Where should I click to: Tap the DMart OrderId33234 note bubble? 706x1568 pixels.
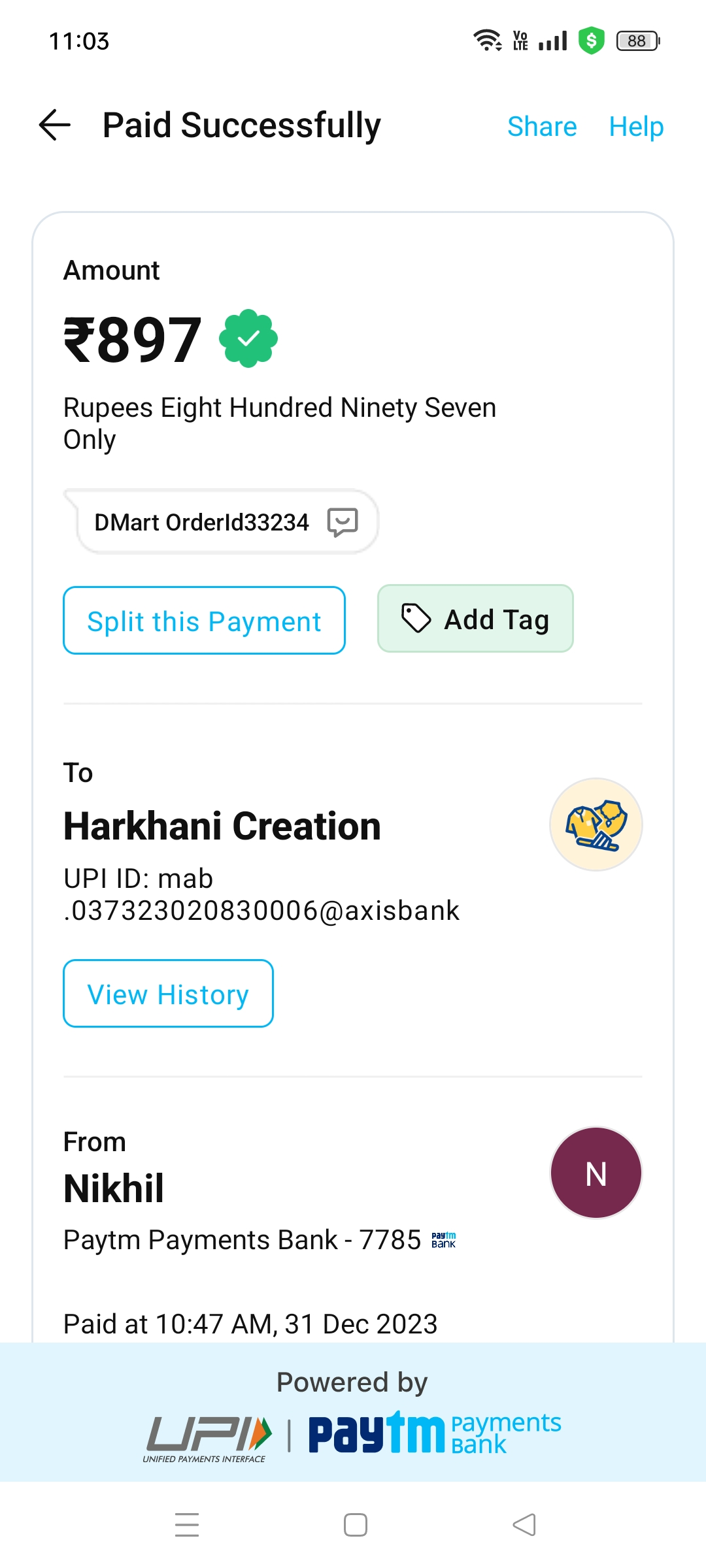[201, 522]
